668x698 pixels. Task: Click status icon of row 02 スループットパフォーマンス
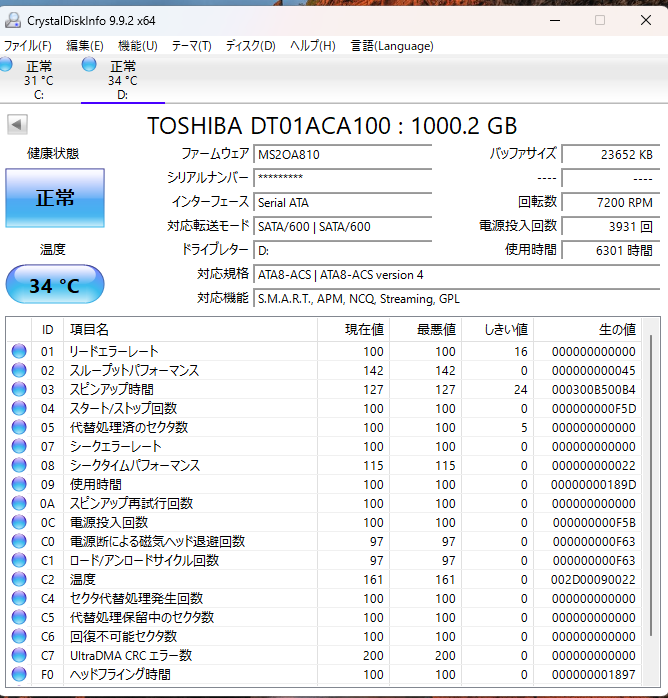coord(19,370)
